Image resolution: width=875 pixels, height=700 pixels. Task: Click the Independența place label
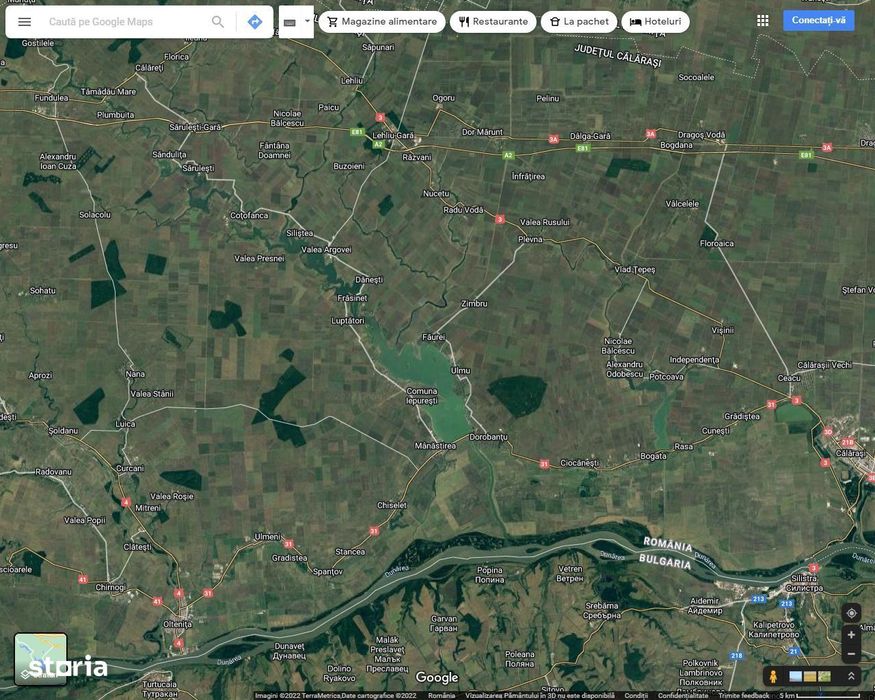click(694, 359)
